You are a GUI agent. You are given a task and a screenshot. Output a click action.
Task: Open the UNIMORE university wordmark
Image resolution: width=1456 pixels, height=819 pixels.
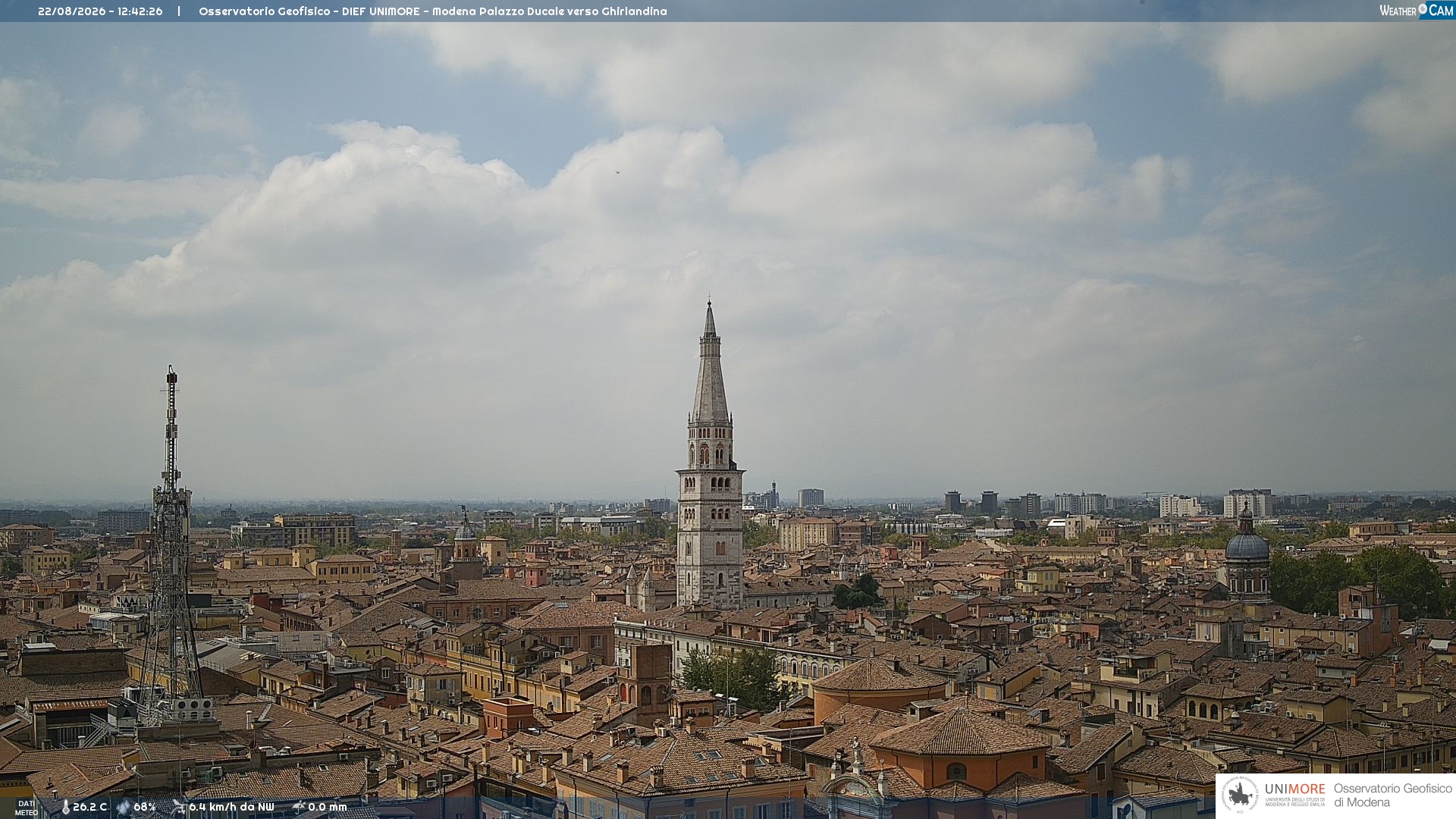[1294, 794]
